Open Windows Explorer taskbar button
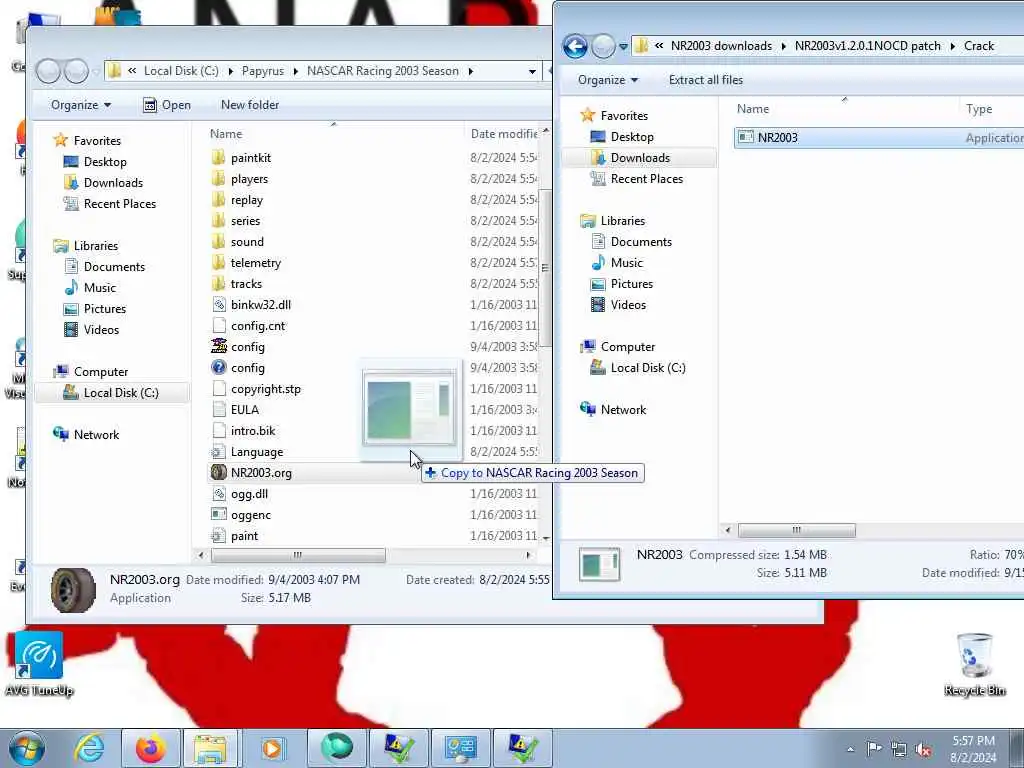Viewport: 1024px width, 768px height. [210, 748]
